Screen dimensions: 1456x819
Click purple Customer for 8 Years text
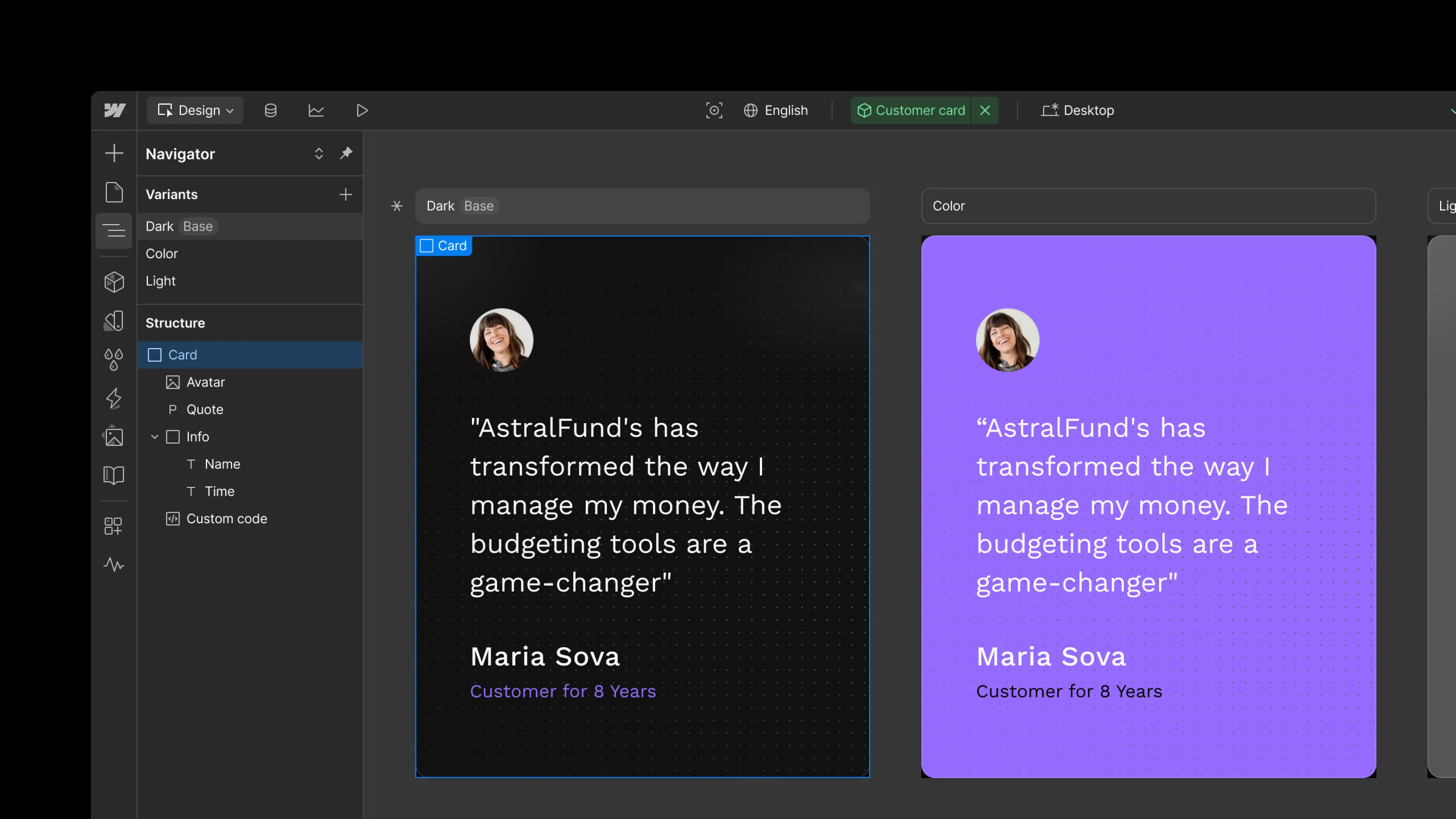pyautogui.click(x=563, y=691)
